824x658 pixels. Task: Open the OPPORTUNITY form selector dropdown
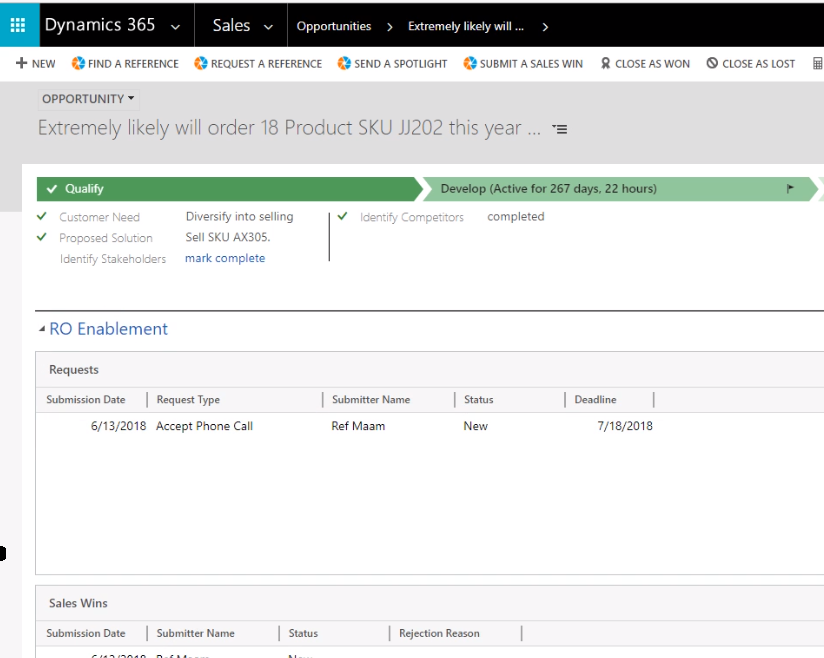88,99
